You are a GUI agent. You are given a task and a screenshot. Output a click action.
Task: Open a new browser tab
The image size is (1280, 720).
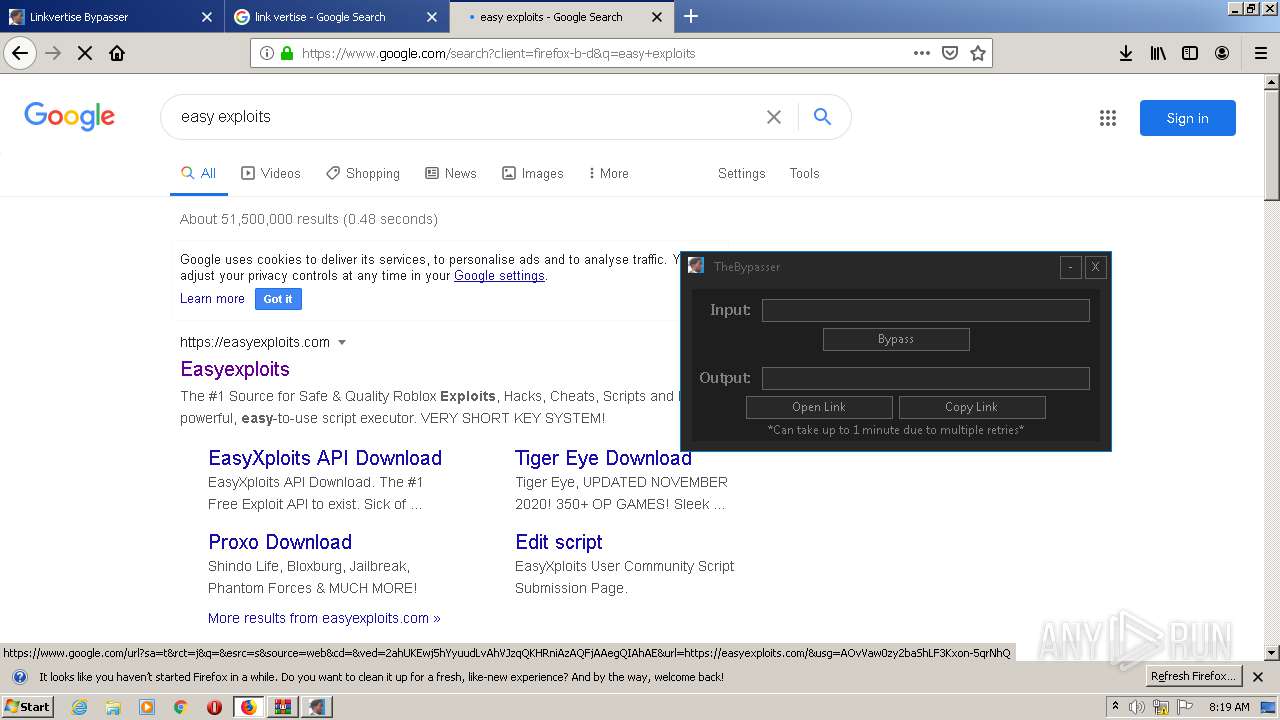coord(690,16)
